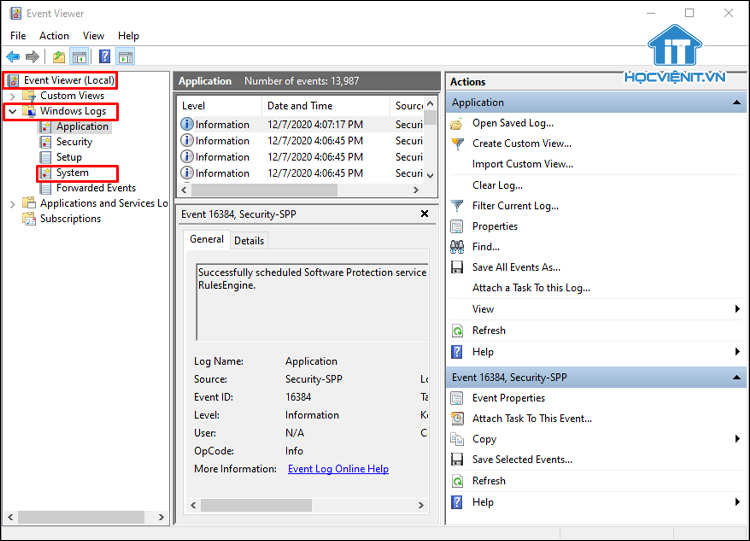This screenshot has width=750, height=541.
Task: Select the System log in the tree
Action: [x=72, y=173]
